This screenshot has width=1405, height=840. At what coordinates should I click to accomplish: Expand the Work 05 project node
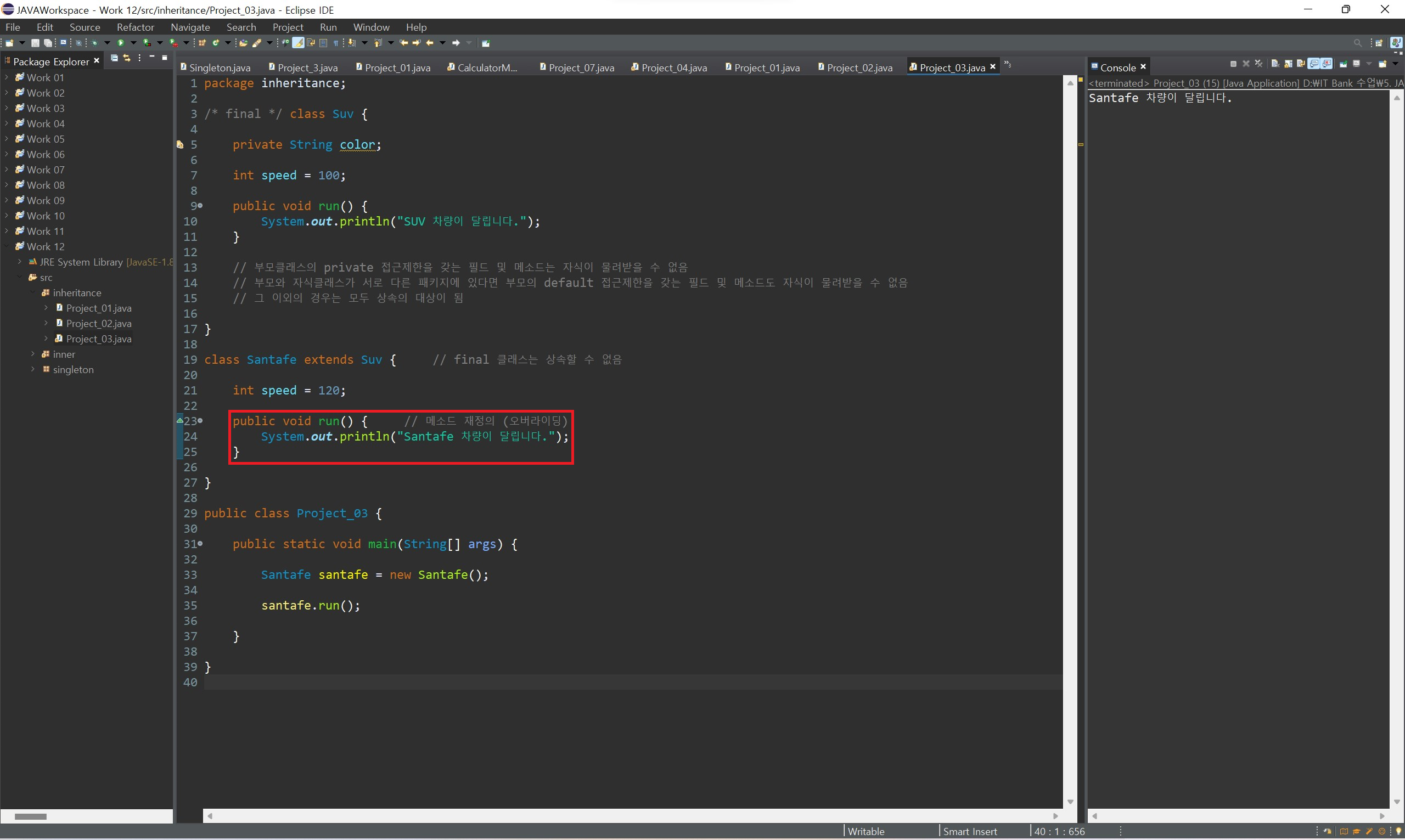(x=6, y=139)
